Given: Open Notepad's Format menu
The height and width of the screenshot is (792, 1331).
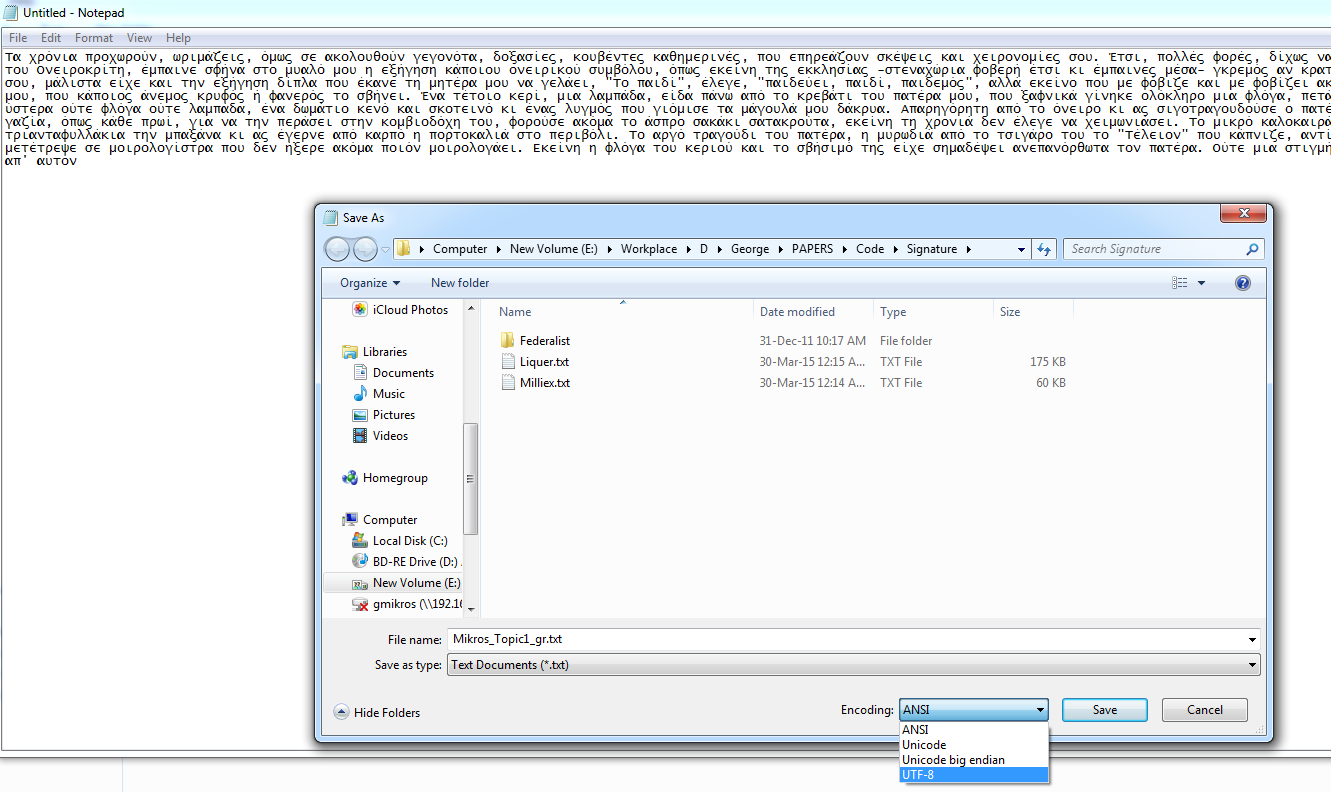Looking at the screenshot, I should click(94, 38).
